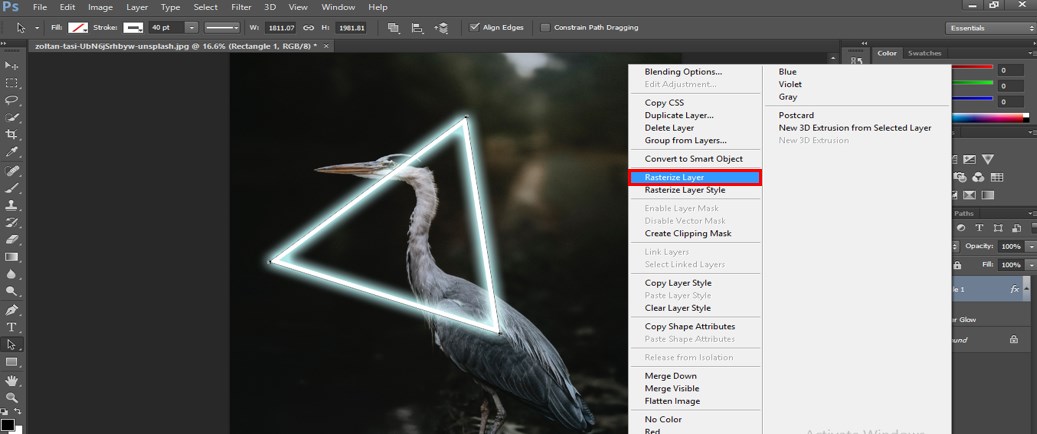1037x434 pixels.
Task: Open the Filter menu
Action: (x=241, y=7)
